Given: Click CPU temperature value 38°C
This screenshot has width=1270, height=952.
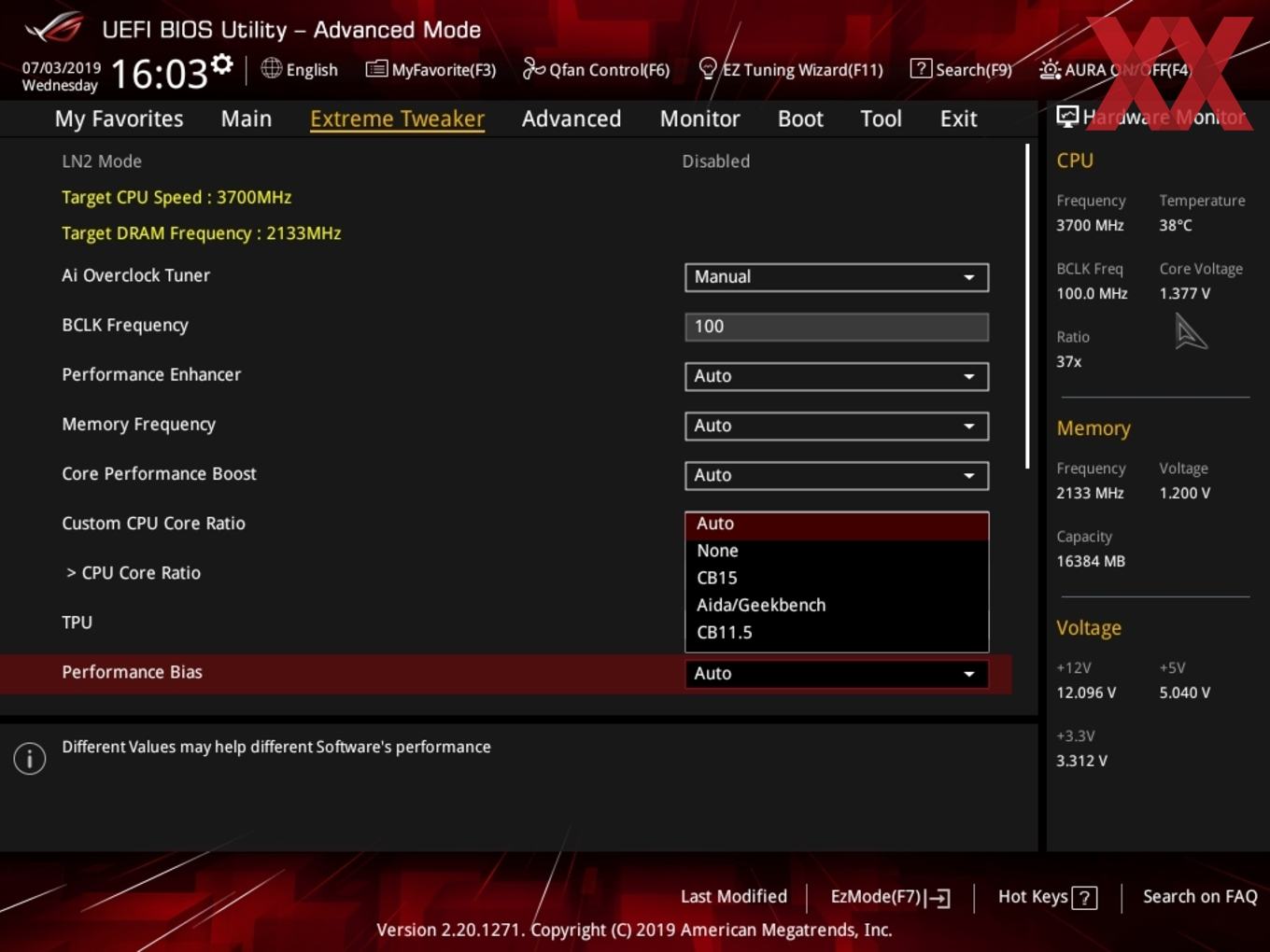Looking at the screenshot, I should (1176, 226).
